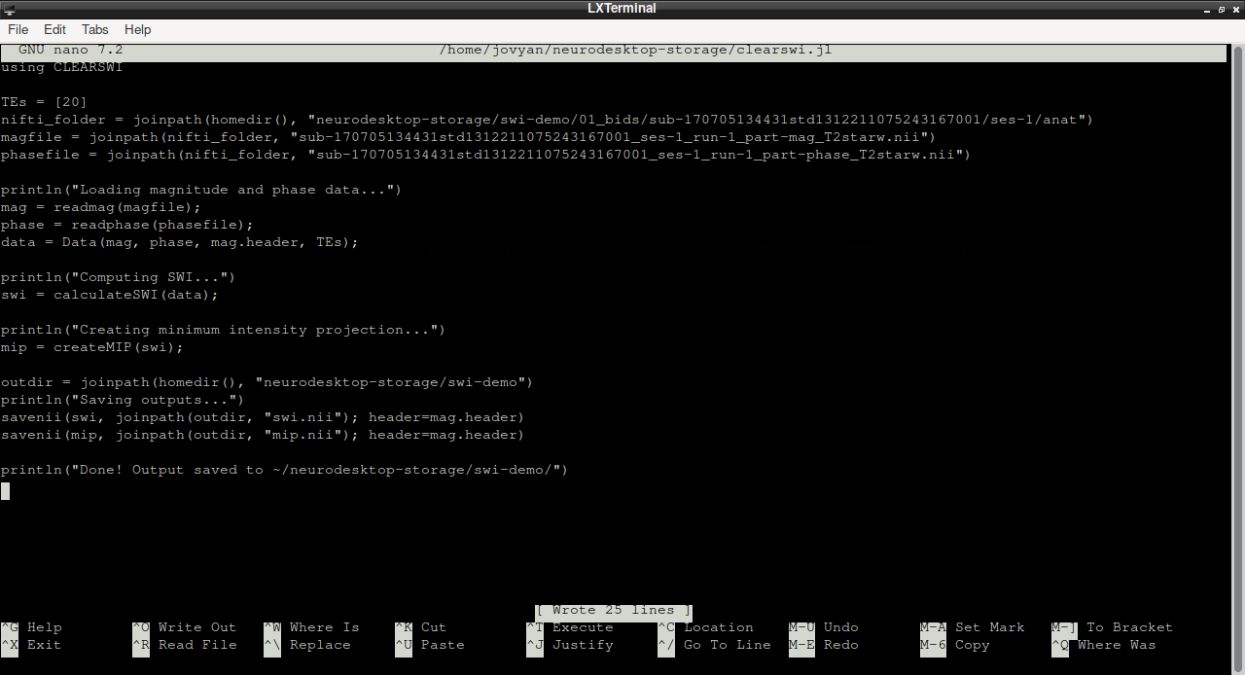The height and width of the screenshot is (675, 1245).
Task: Click the text cursor block below the script
Action: click(x=5, y=491)
